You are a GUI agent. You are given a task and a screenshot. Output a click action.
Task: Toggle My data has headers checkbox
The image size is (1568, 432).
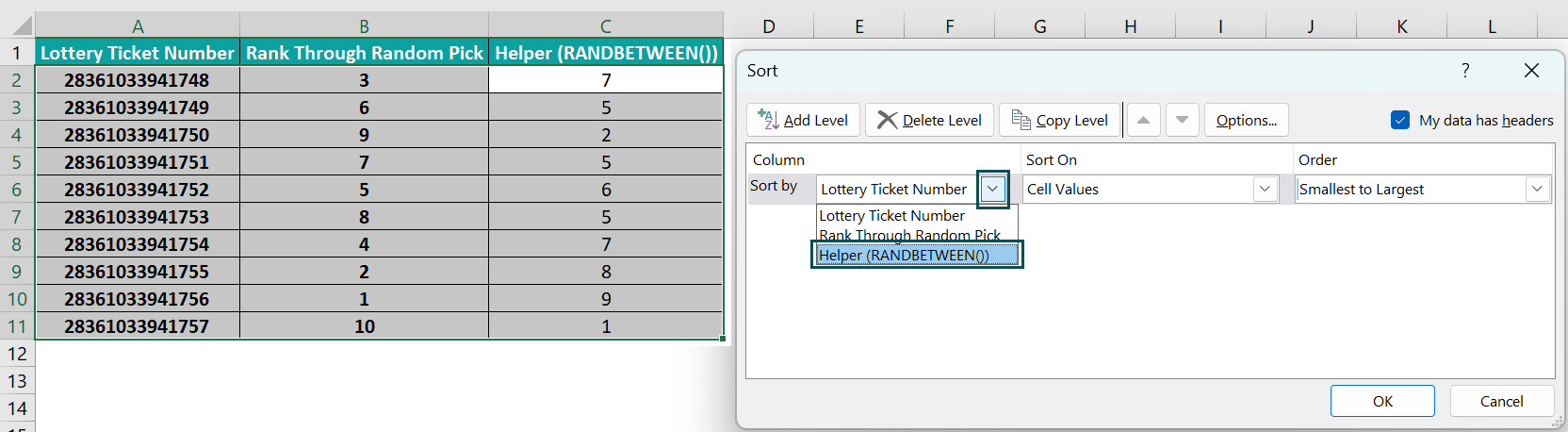[x=1400, y=120]
